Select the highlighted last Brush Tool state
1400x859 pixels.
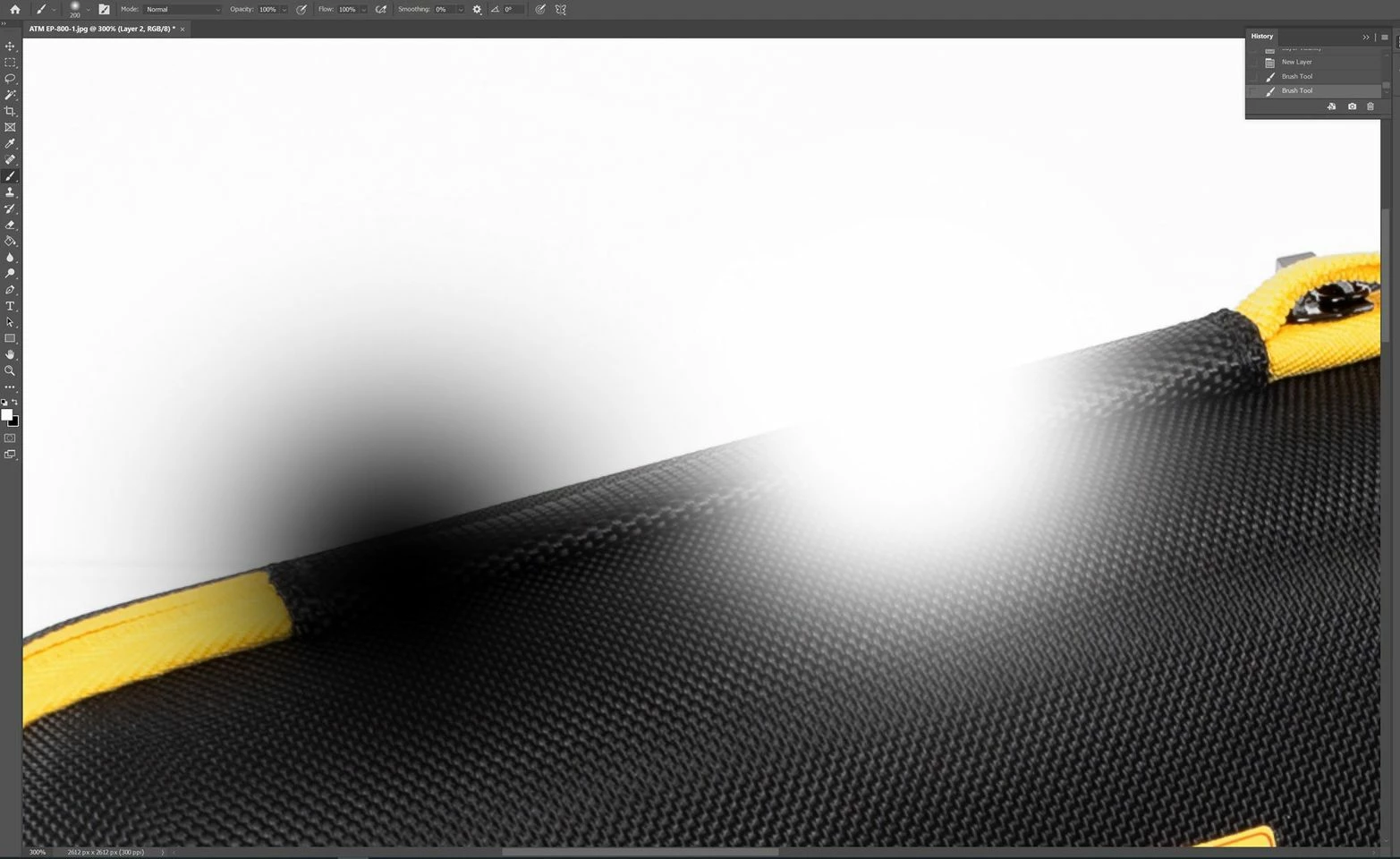pyautogui.click(x=1315, y=90)
